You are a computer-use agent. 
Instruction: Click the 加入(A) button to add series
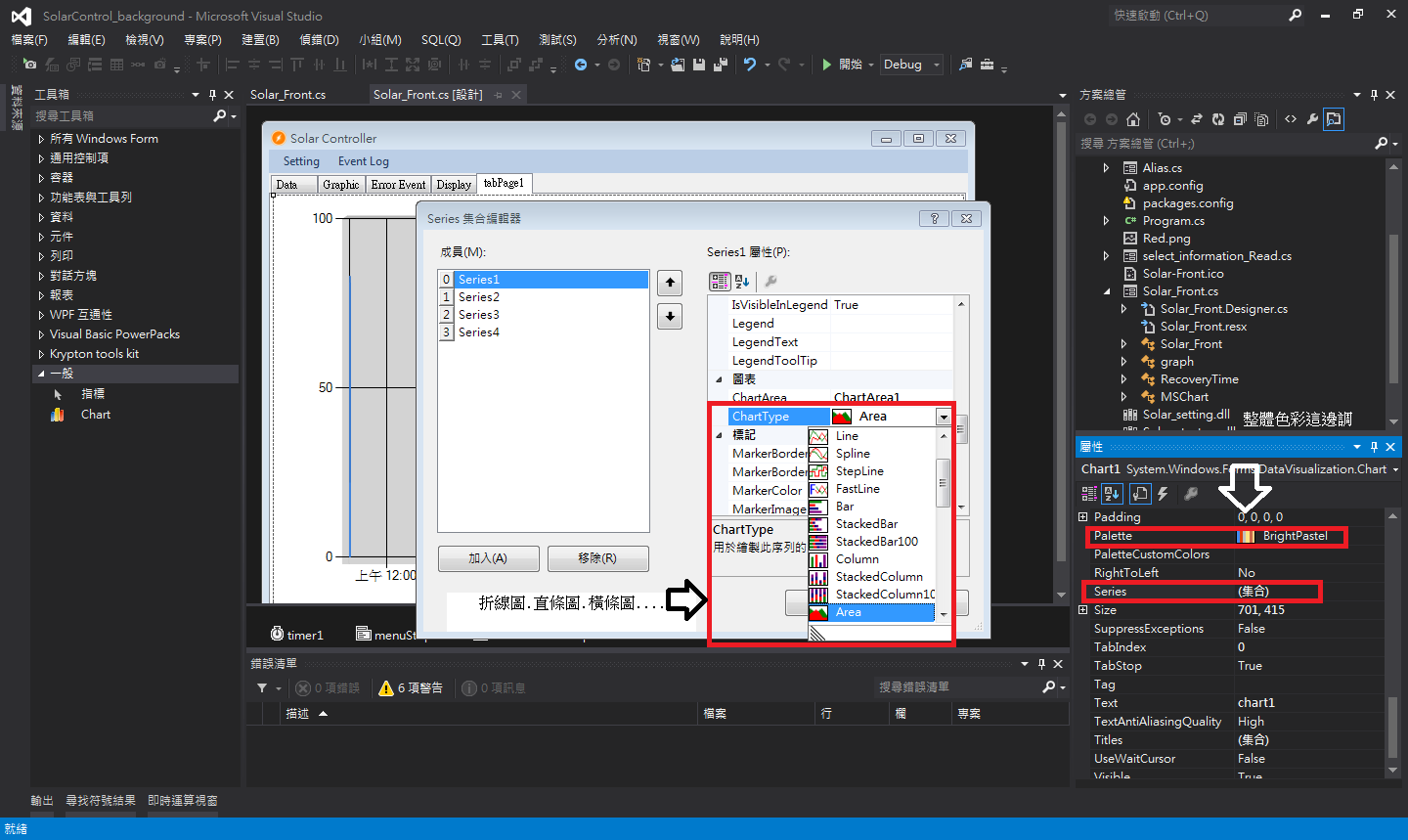click(x=488, y=558)
